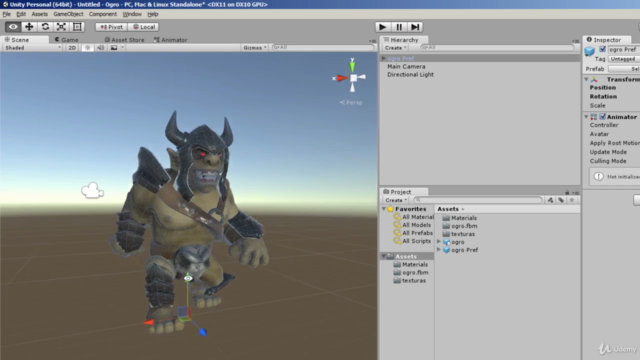Select Directional Light in Hierarchy
The image size is (640, 360).
point(410,75)
